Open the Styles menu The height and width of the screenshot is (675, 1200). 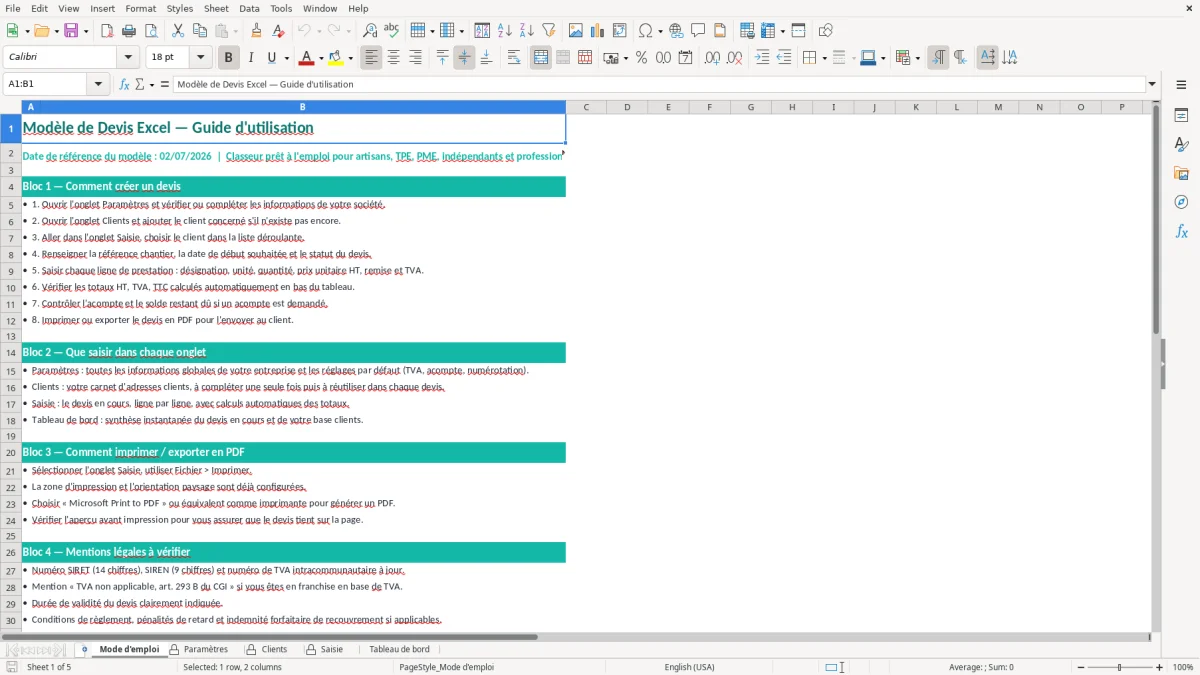tap(180, 8)
